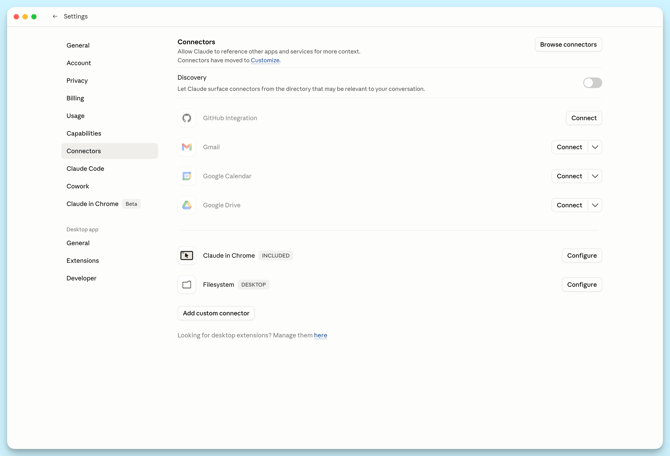This screenshot has height=456, width=670.
Task: Click the Filesystem folder icon
Action: [187, 285]
